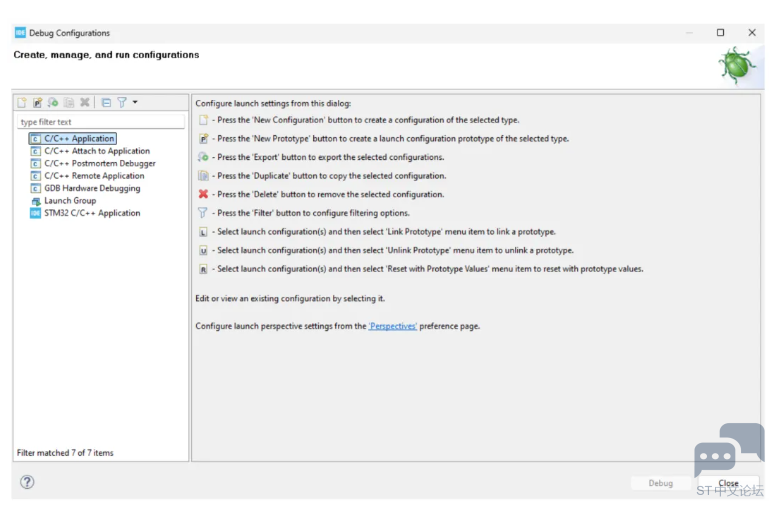
Task: Select C/C++ Application in the tree
Action: click(79, 139)
